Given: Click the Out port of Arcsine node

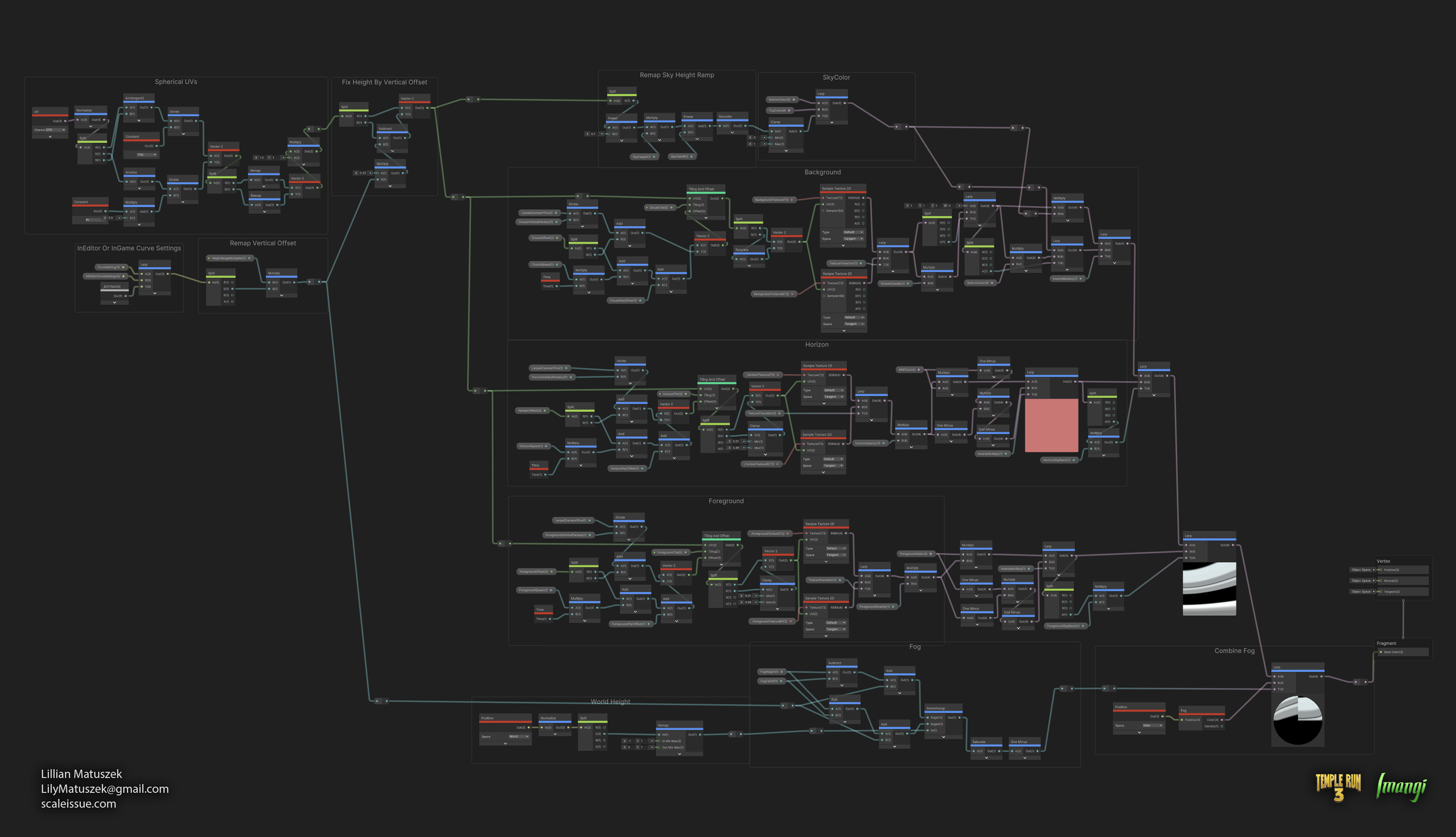Looking at the screenshot, I should 153,181.
